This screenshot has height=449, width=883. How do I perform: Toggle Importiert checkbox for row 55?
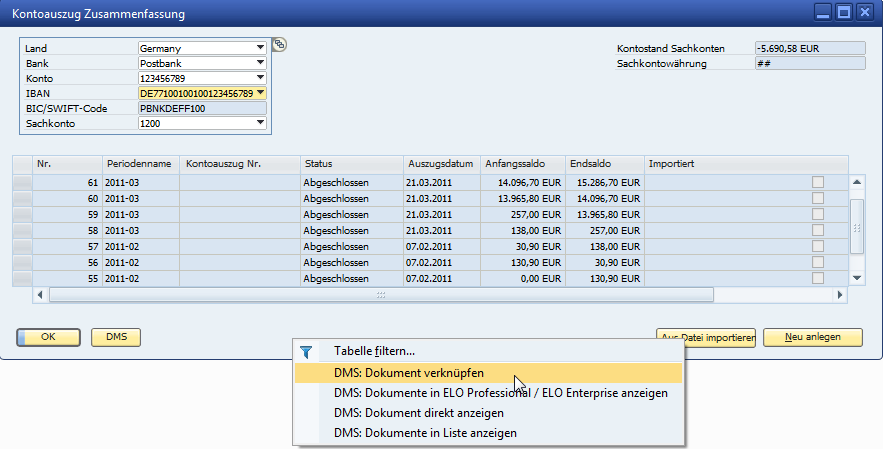(818, 278)
